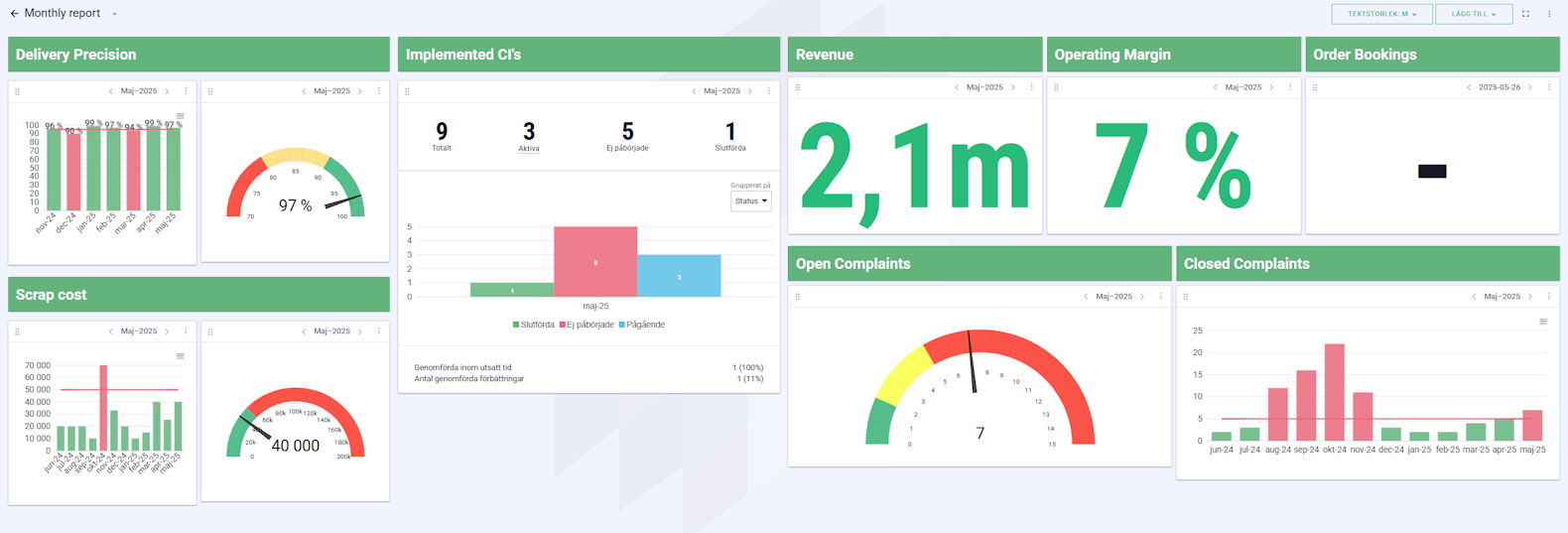Open the hamburger menu on Scrap cost bar chart
The image size is (1568, 533).
point(180,356)
